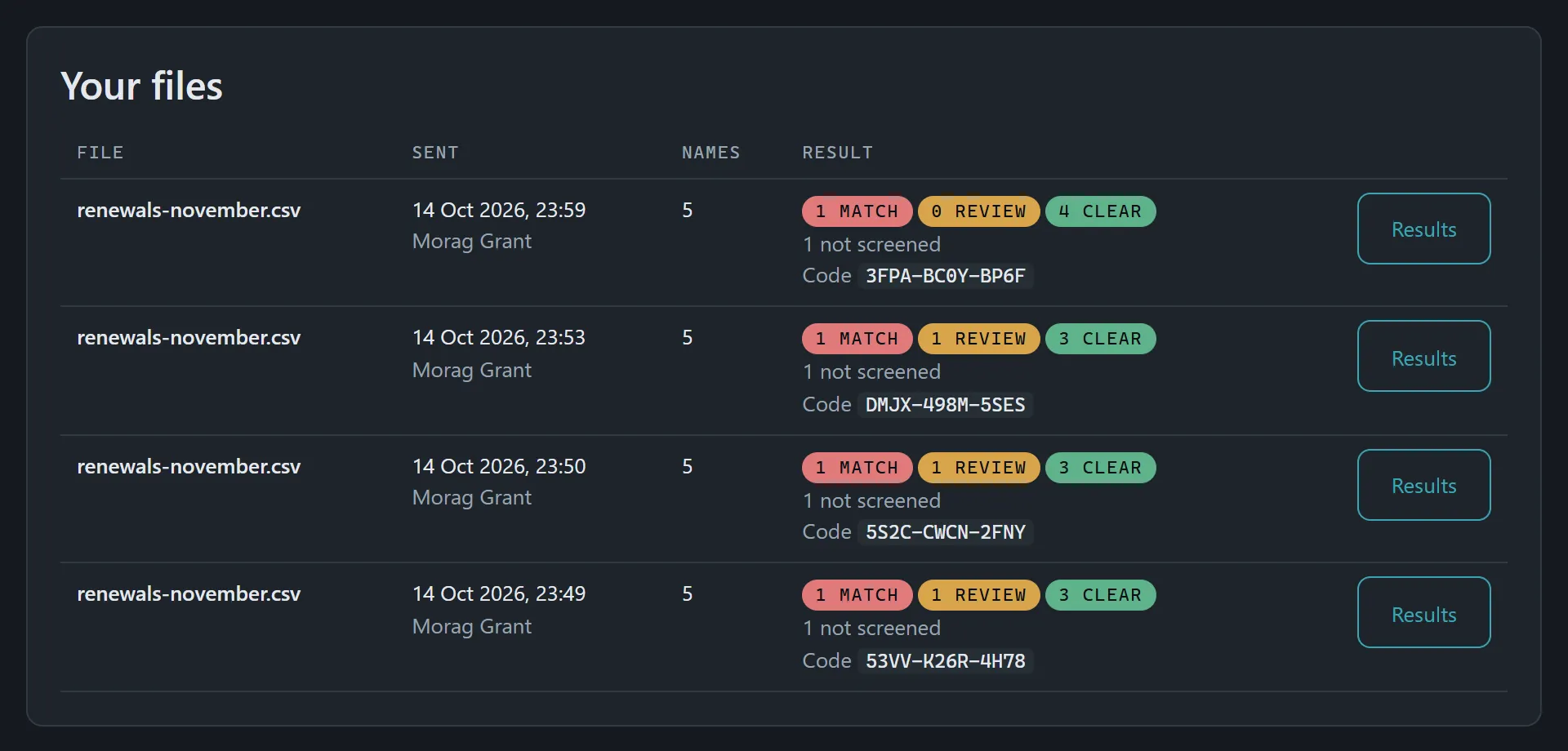Open Results for the 23:53 upload
This screenshot has height=751, width=1568.
click(x=1423, y=356)
